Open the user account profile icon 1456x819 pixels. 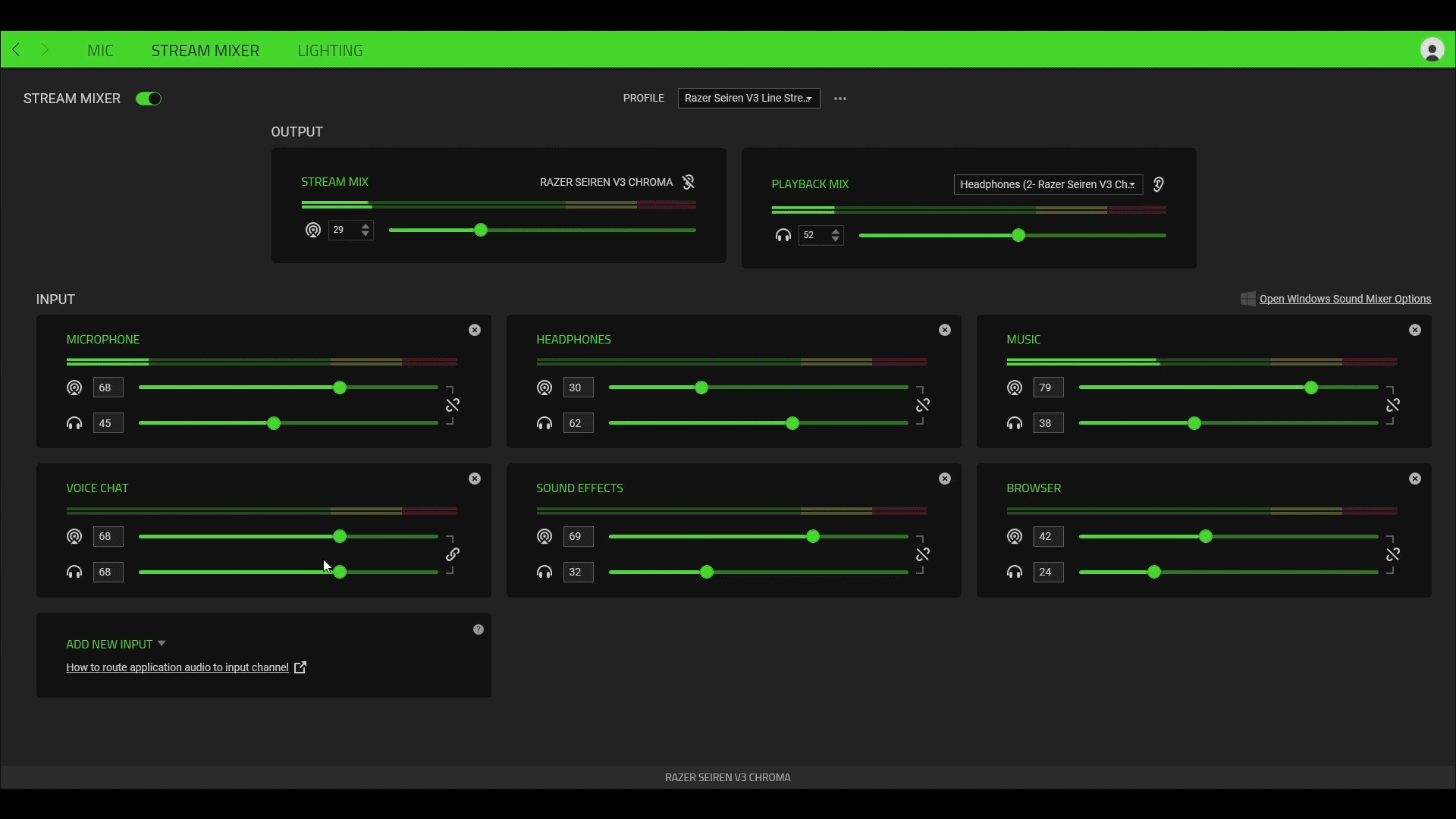click(1432, 50)
